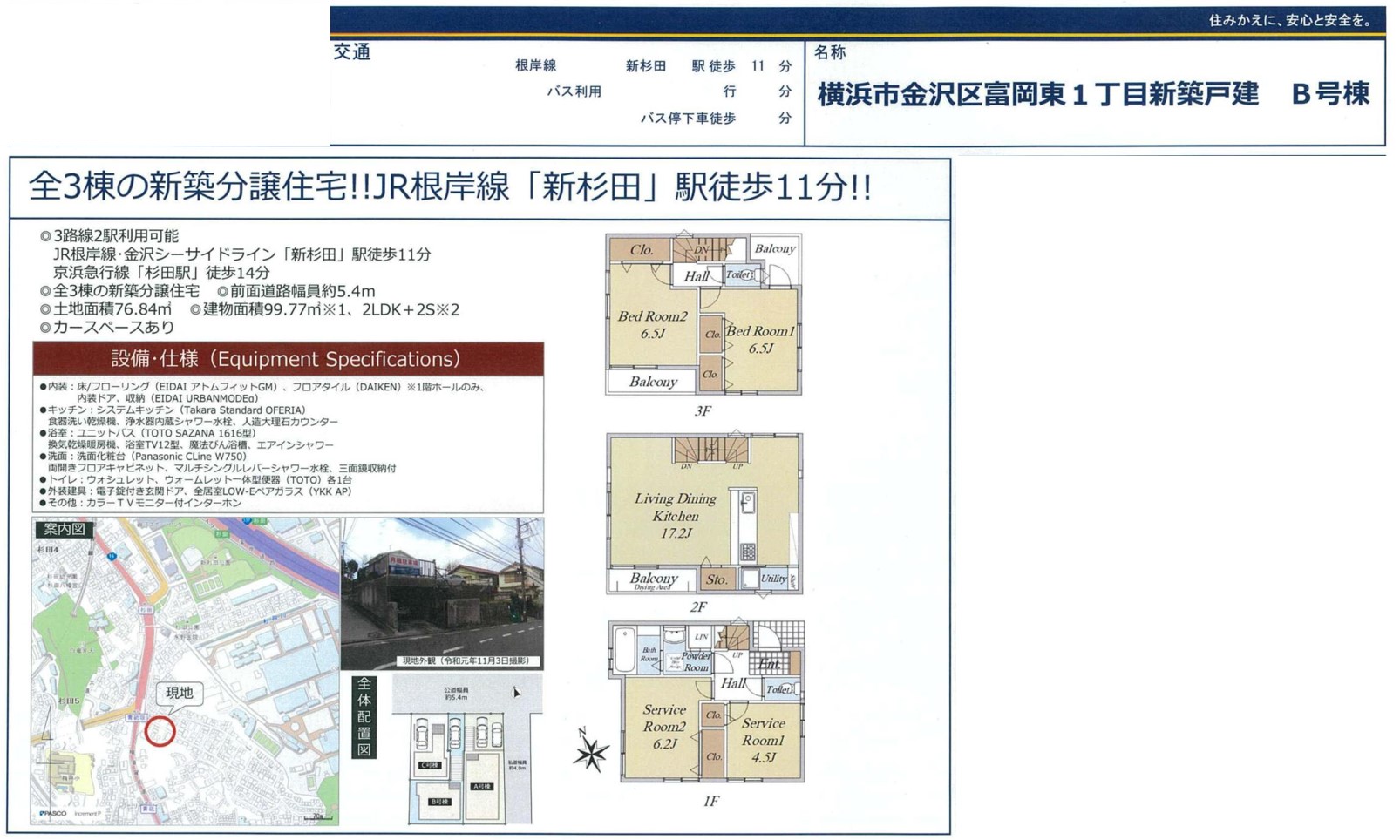Open the site exterior photo
This screenshot has height=840, width=1400.
coord(442,593)
